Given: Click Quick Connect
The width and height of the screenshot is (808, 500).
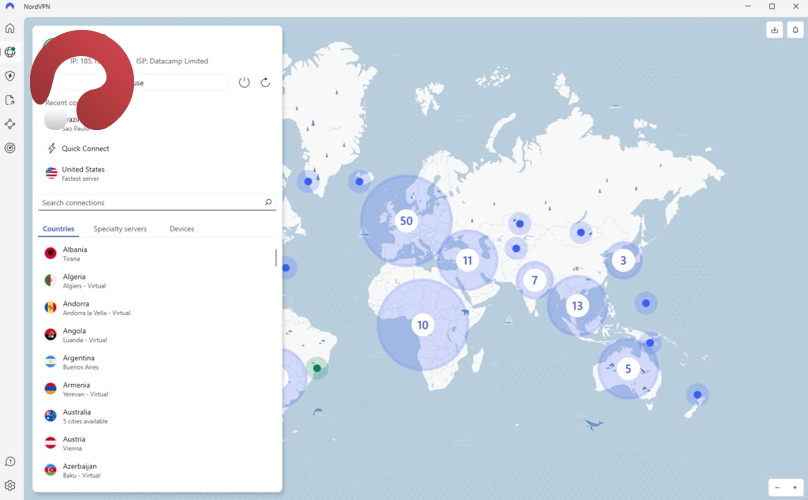Looking at the screenshot, I should 85,148.
